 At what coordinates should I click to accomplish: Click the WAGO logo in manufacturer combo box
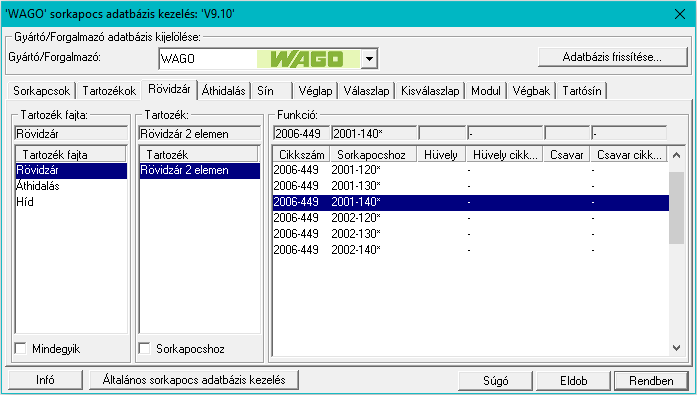[308, 59]
